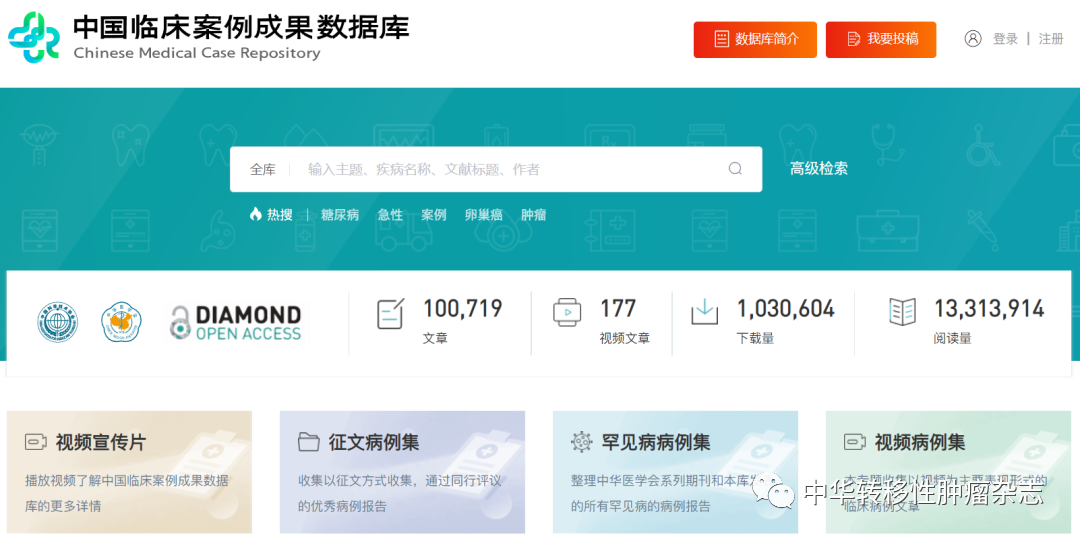This screenshot has width=1080, height=541.
Task: Click the Diamond Open Access logo
Action: pyautogui.click(x=235, y=323)
